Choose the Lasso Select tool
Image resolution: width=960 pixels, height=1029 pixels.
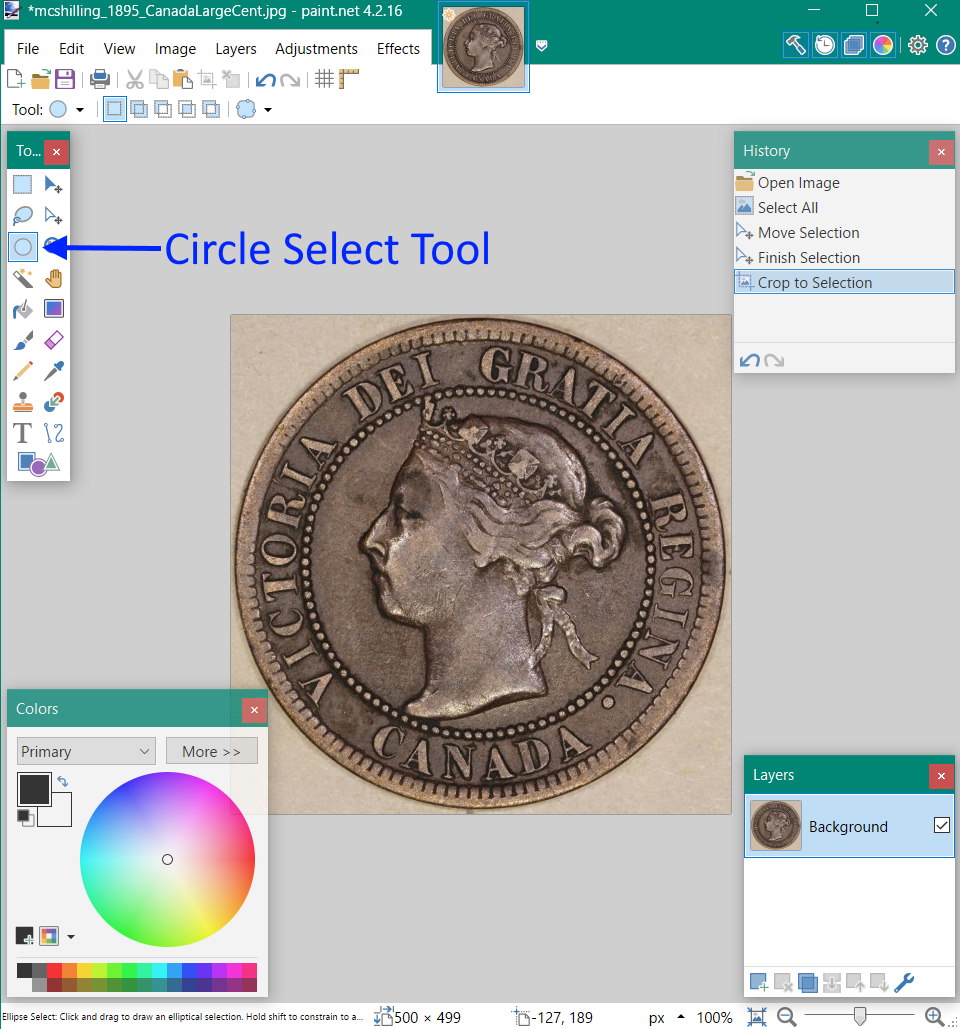22,215
